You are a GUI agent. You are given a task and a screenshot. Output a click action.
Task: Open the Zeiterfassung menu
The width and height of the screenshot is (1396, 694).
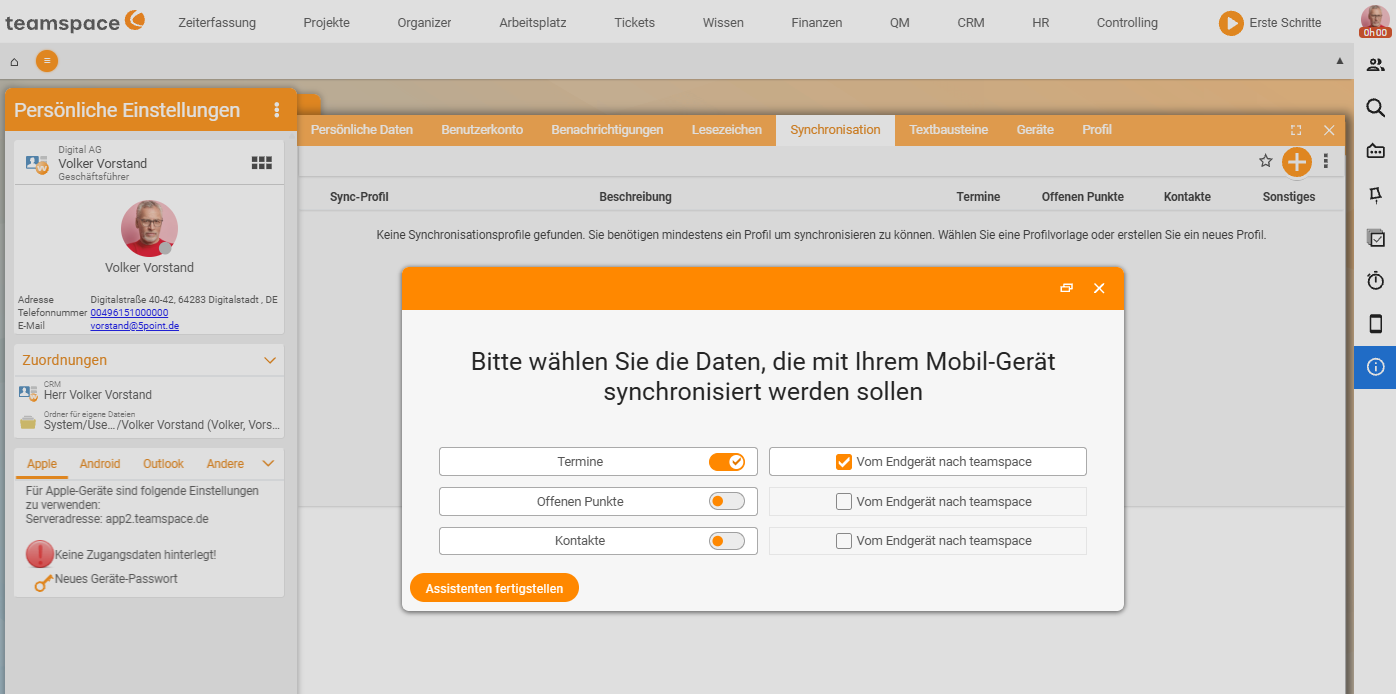click(x=217, y=22)
